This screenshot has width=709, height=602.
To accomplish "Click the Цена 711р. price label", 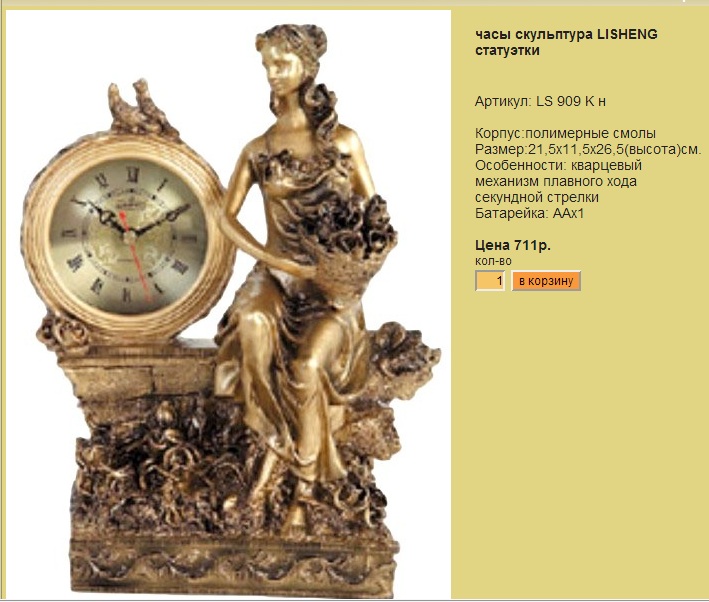I will [x=513, y=246].
